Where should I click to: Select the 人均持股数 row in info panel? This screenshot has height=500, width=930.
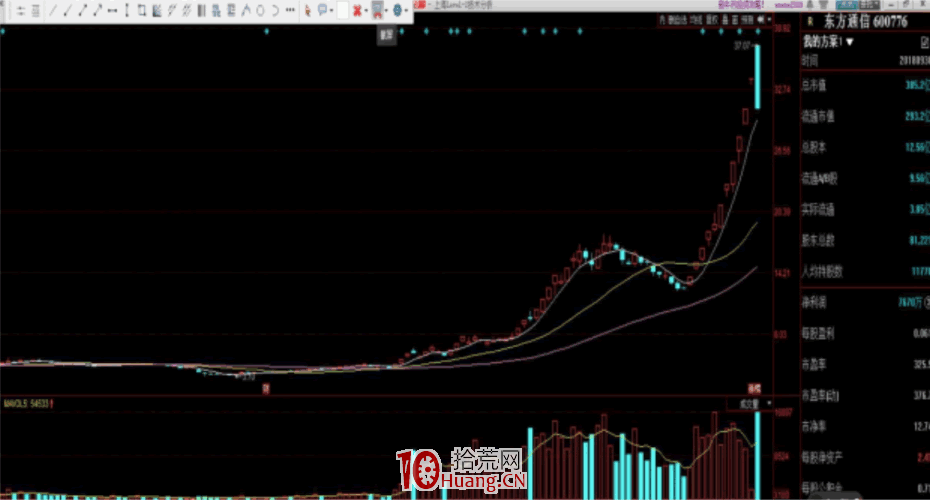pyautogui.click(x=865, y=272)
